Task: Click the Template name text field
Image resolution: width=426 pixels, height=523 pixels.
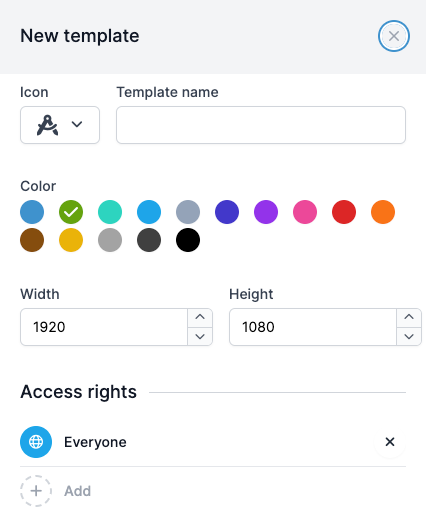Action: coord(261,125)
